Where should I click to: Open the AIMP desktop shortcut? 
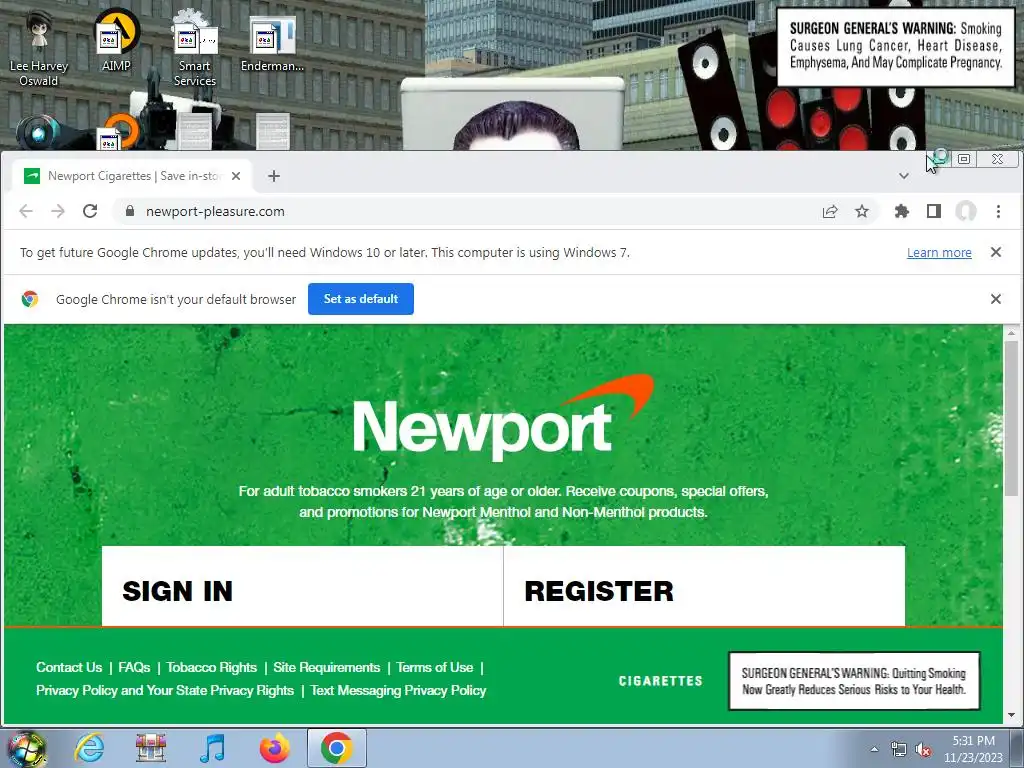tap(116, 40)
